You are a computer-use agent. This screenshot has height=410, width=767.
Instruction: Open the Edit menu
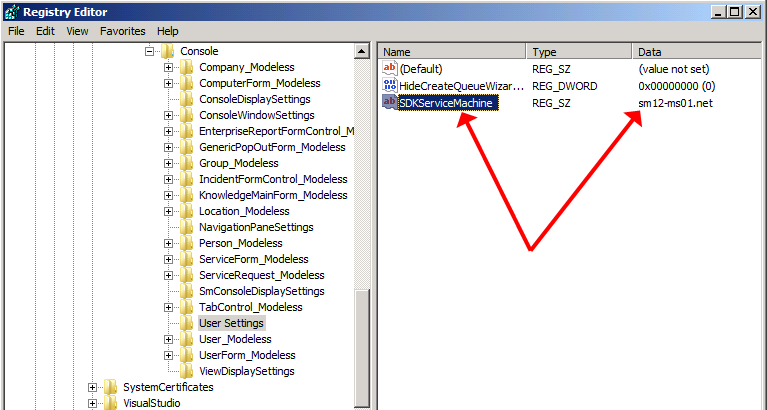(x=46, y=31)
